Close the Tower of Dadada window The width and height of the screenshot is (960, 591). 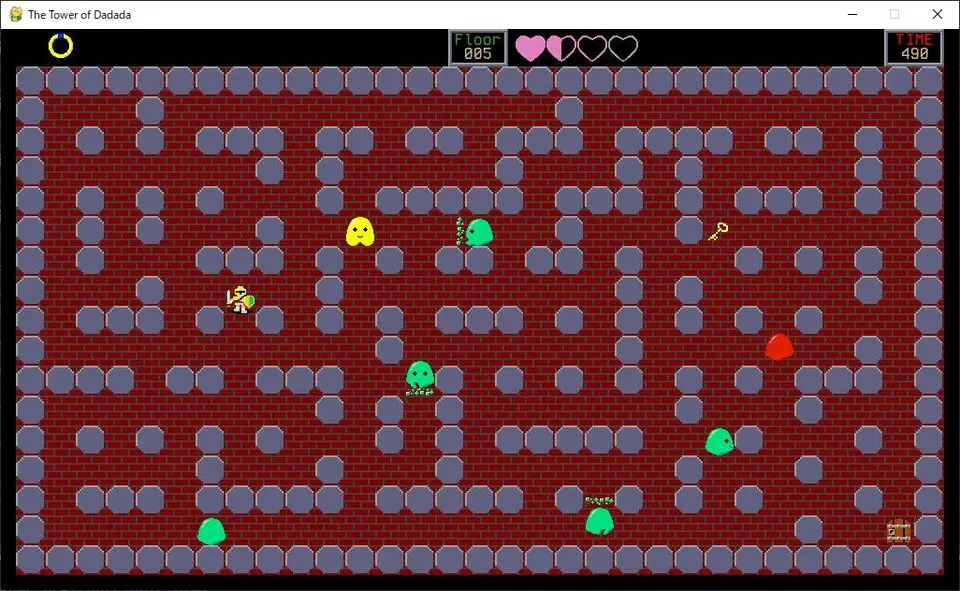(x=937, y=14)
